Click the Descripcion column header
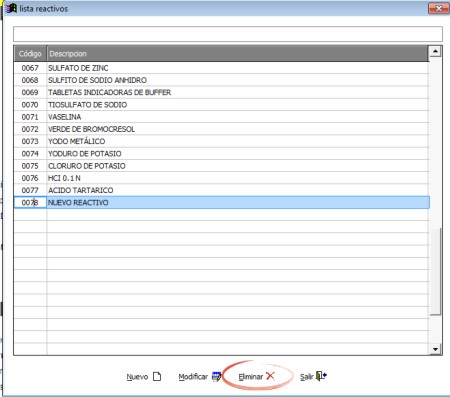450x397 pixels. (x=238, y=54)
